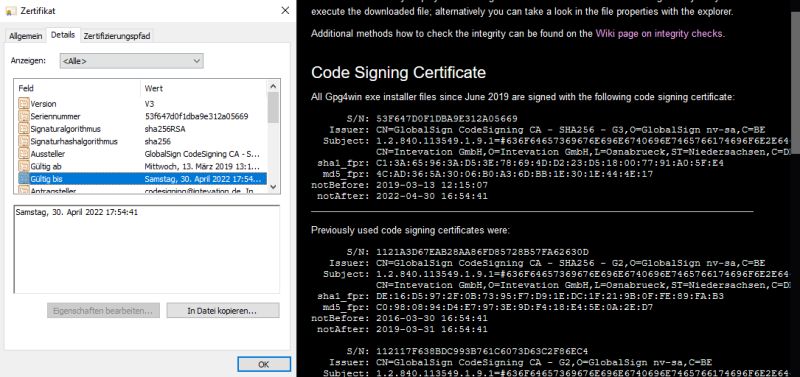This screenshot has height=377, width=800.
Task: Select the Seriennummer row value 53f647d0f1dba9e312a05669
Action: coord(196,116)
